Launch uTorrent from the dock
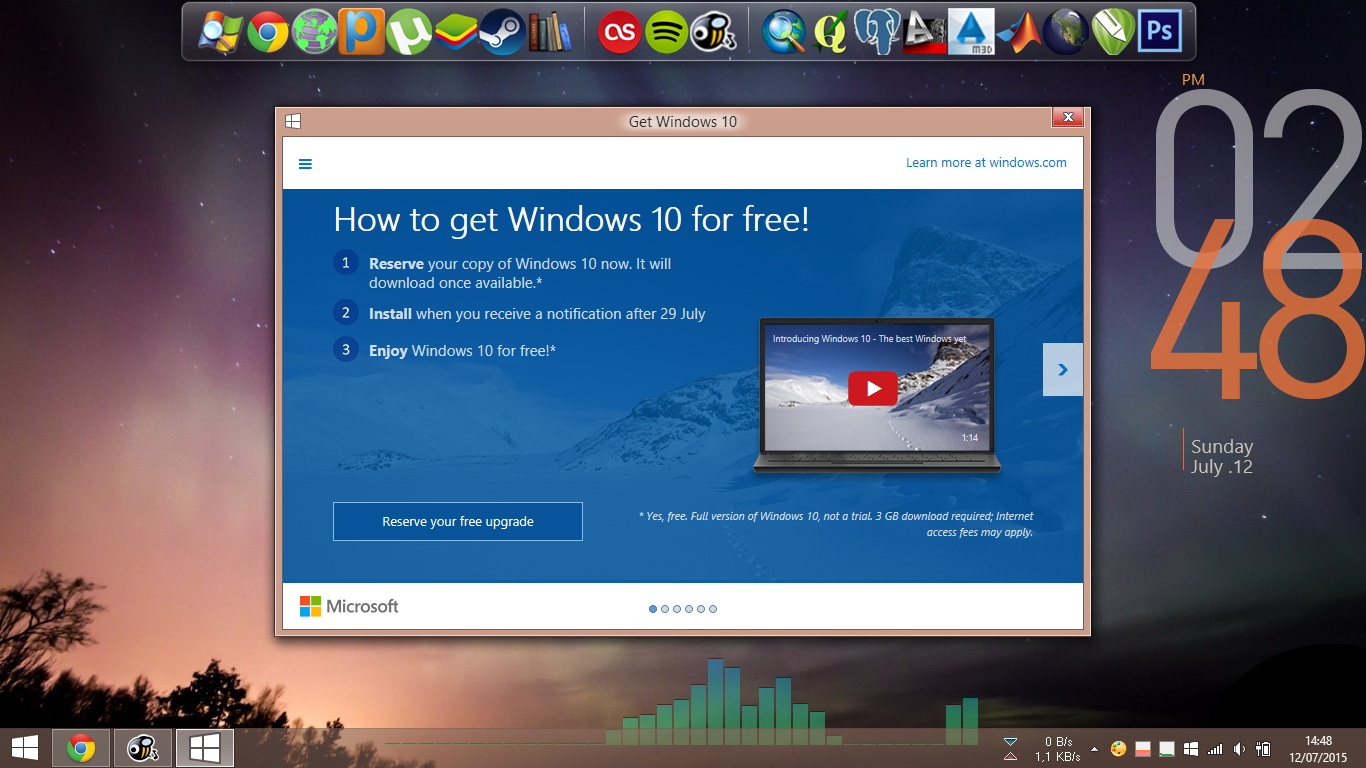 [409, 32]
